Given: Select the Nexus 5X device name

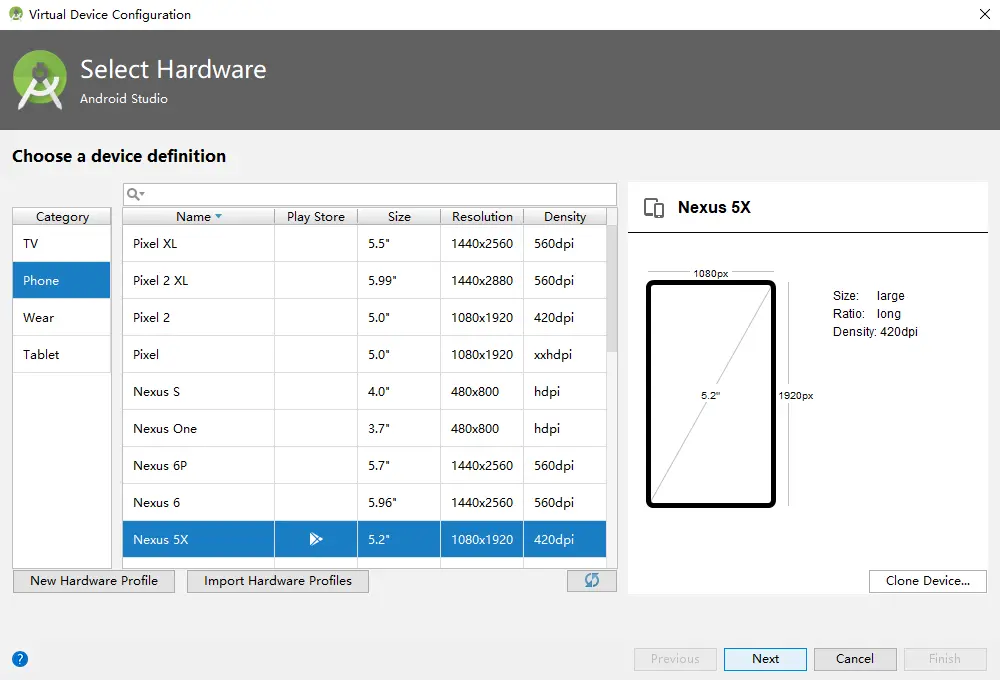Looking at the screenshot, I should 161,540.
